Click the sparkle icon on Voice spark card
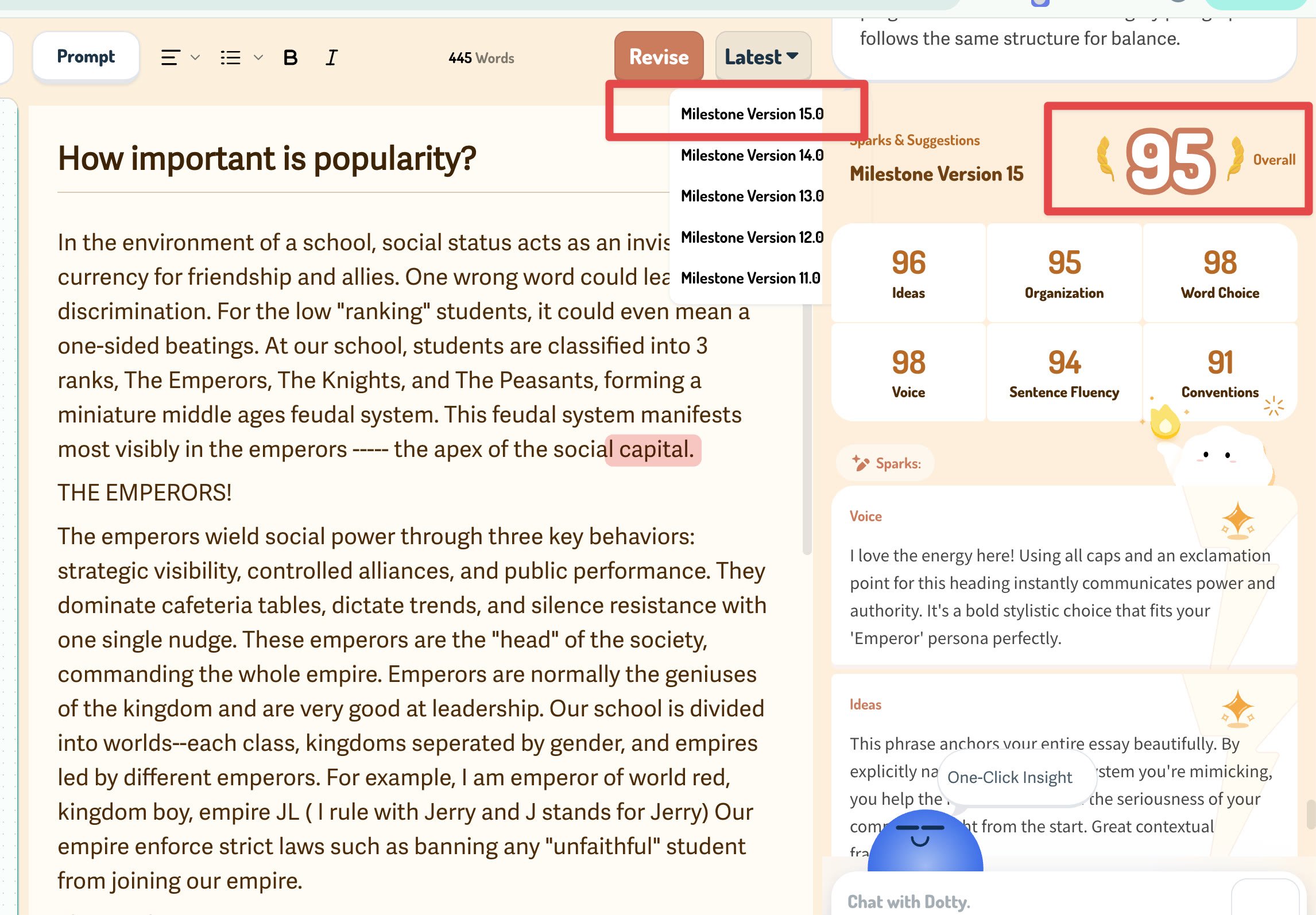Screen dimensions: 1316x915 tap(1237, 521)
